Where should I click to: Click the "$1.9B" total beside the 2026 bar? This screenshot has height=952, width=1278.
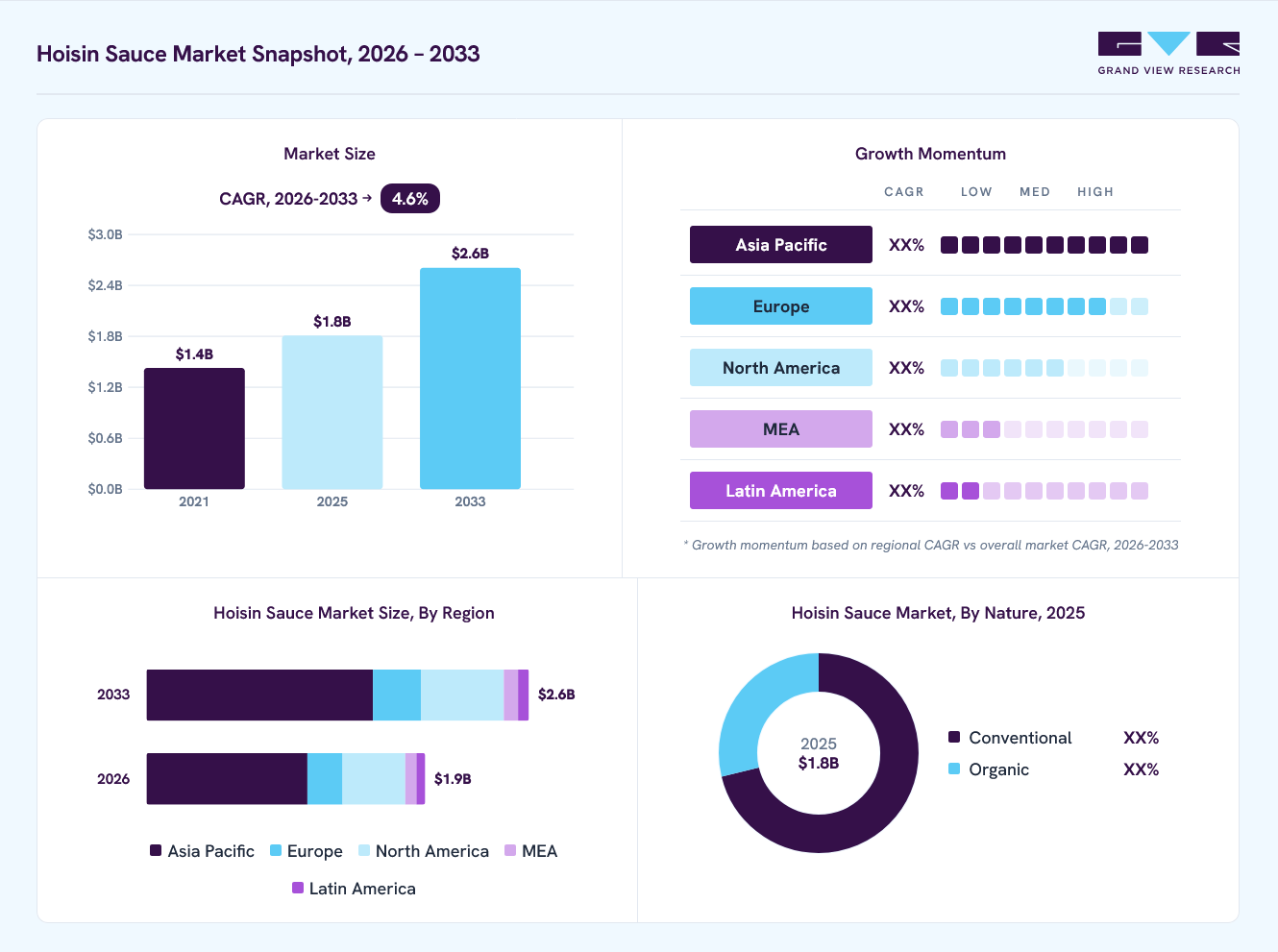pos(453,779)
